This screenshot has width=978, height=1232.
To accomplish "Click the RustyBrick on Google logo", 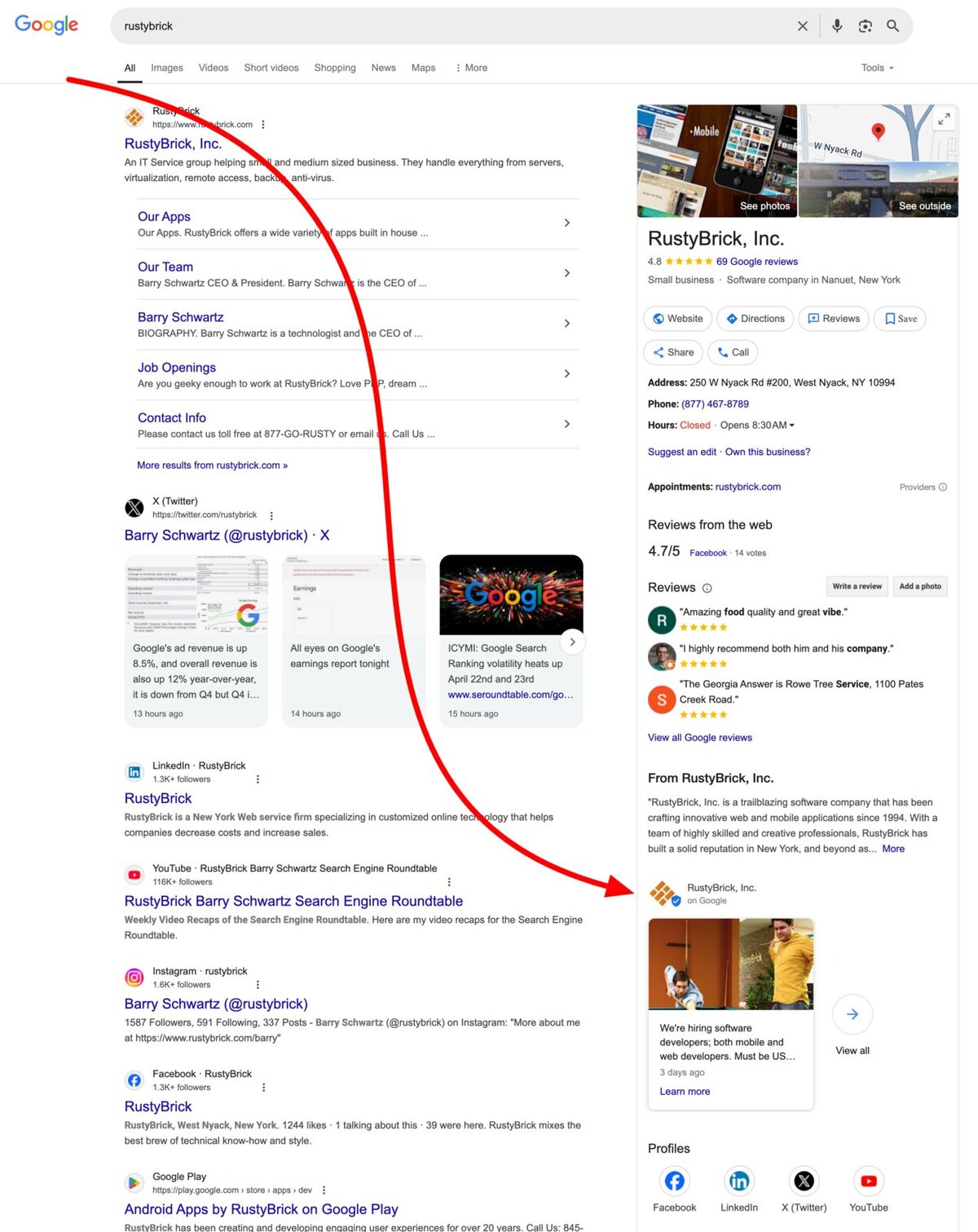I will point(664,894).
